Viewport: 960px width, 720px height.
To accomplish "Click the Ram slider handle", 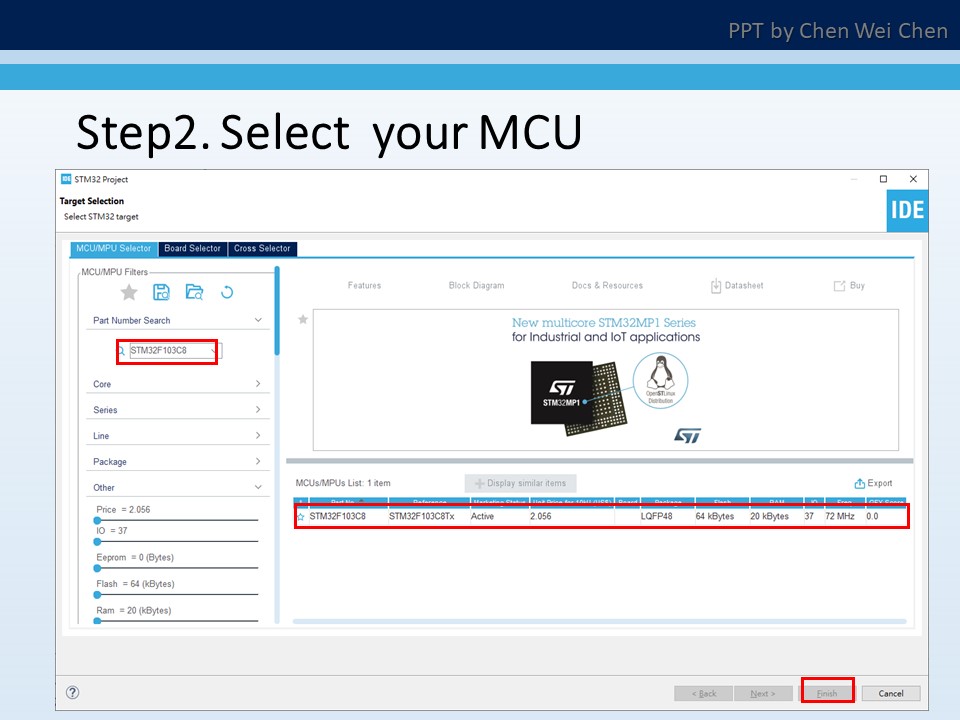I will (97, 621).
